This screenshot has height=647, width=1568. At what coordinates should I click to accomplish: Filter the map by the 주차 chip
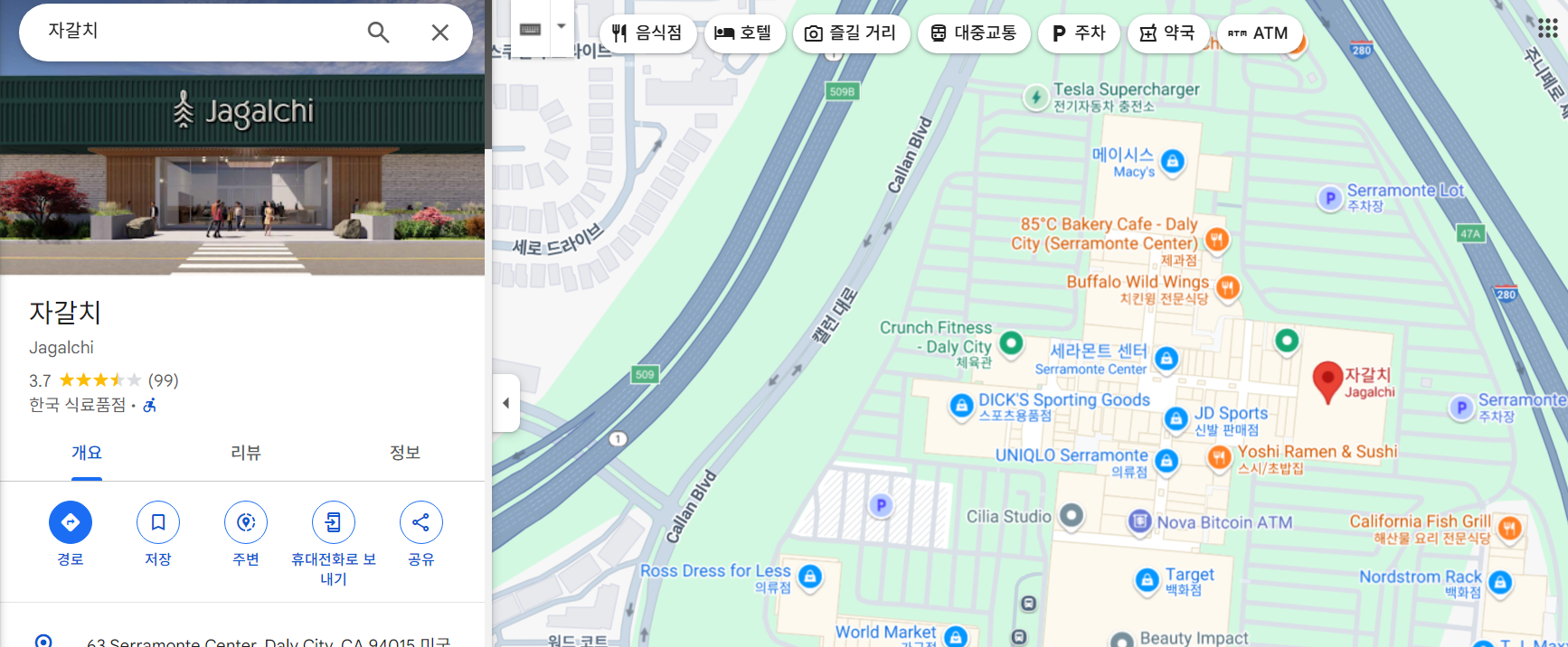[x=1079, y=33]
